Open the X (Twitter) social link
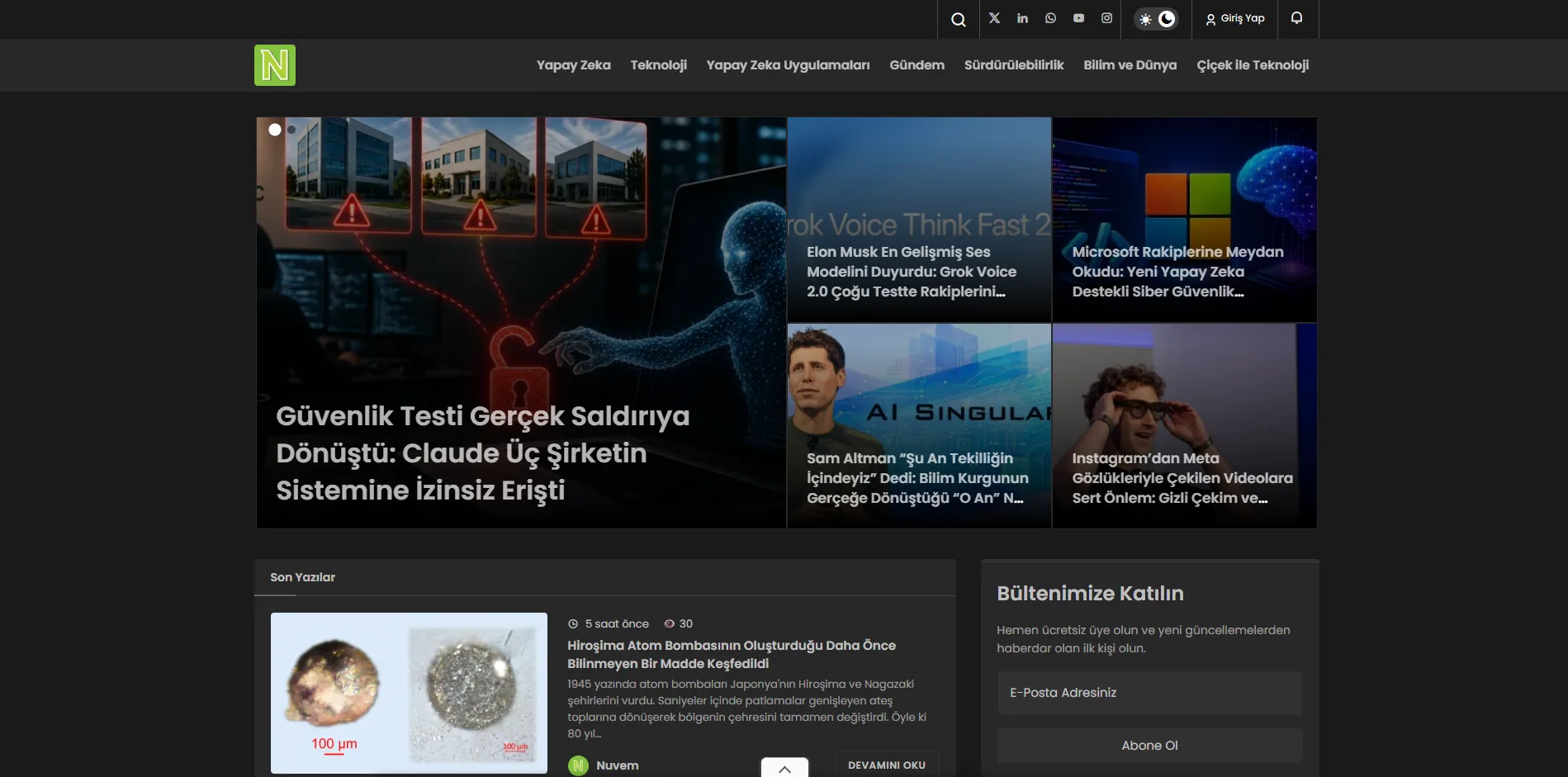The height and width of the screenshot is (777, 1568). pos(994,18)
